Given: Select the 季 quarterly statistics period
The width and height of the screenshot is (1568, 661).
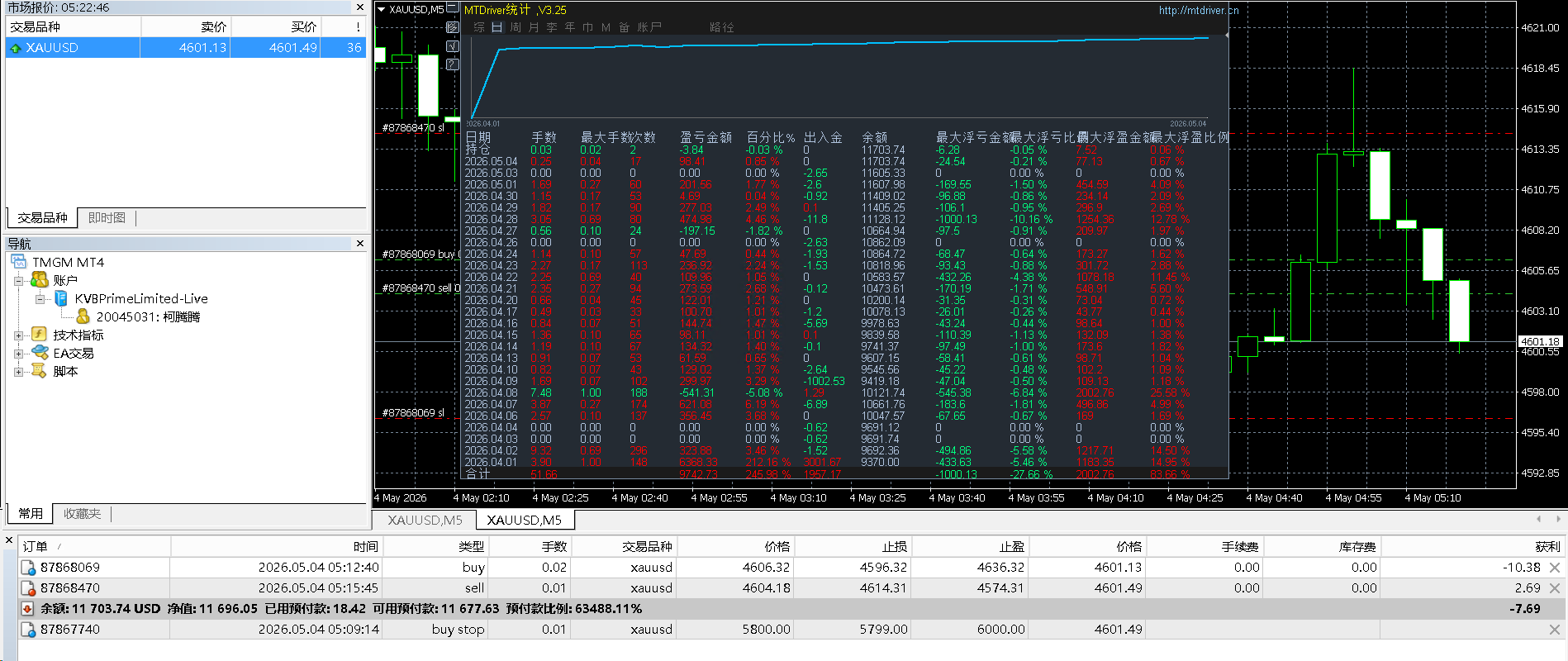Looking at the screenshot, I should click(x=552, y=27).
